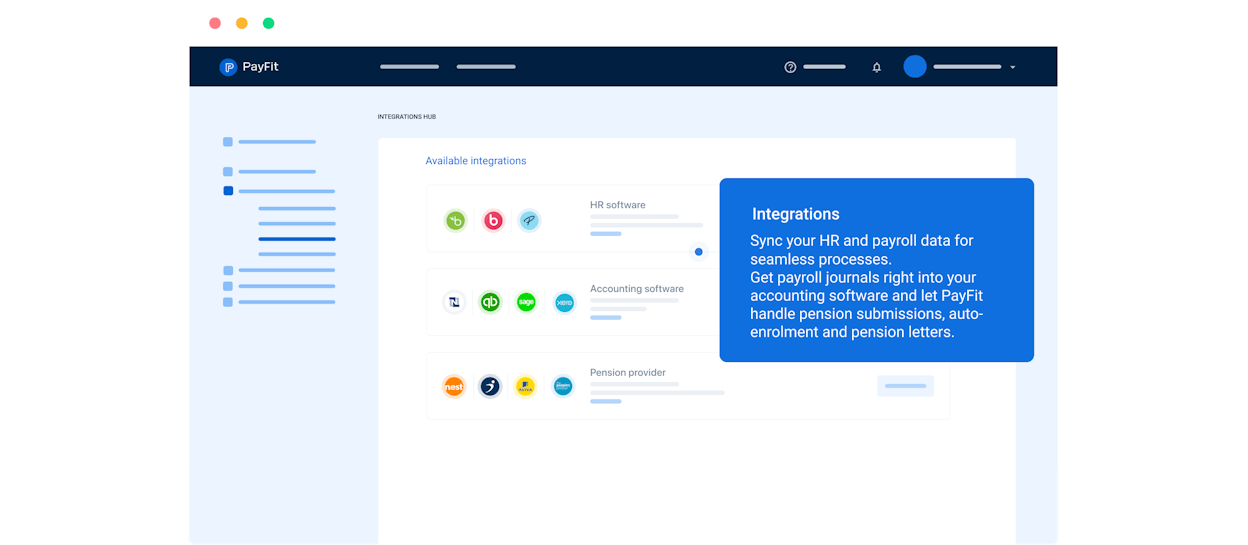Click the macOS yellow minimize dot
This screenshot has height=545, width=1248.
(242, 23)
